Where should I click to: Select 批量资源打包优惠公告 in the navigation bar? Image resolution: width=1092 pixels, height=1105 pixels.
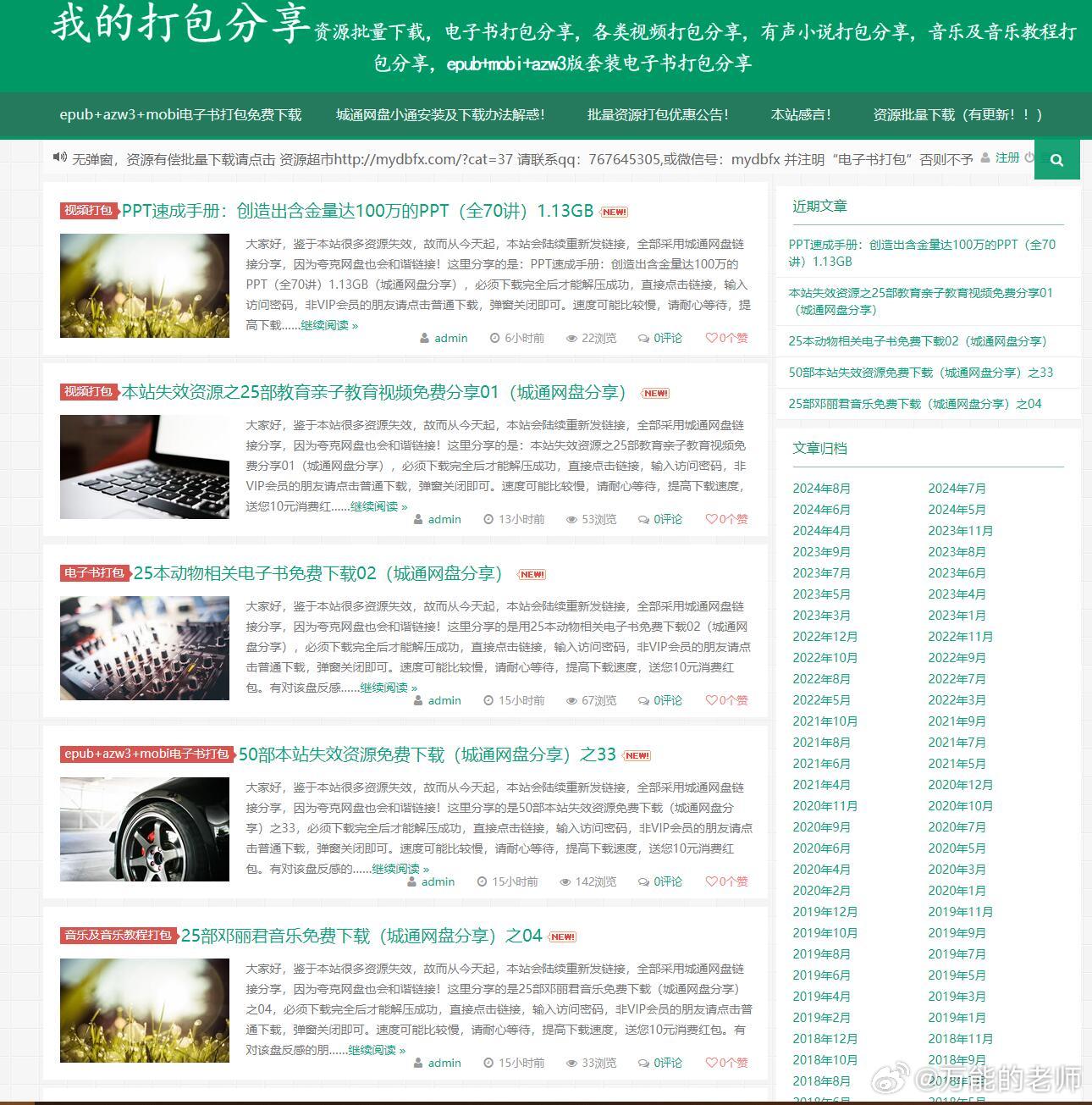click(x=658, y=114)
